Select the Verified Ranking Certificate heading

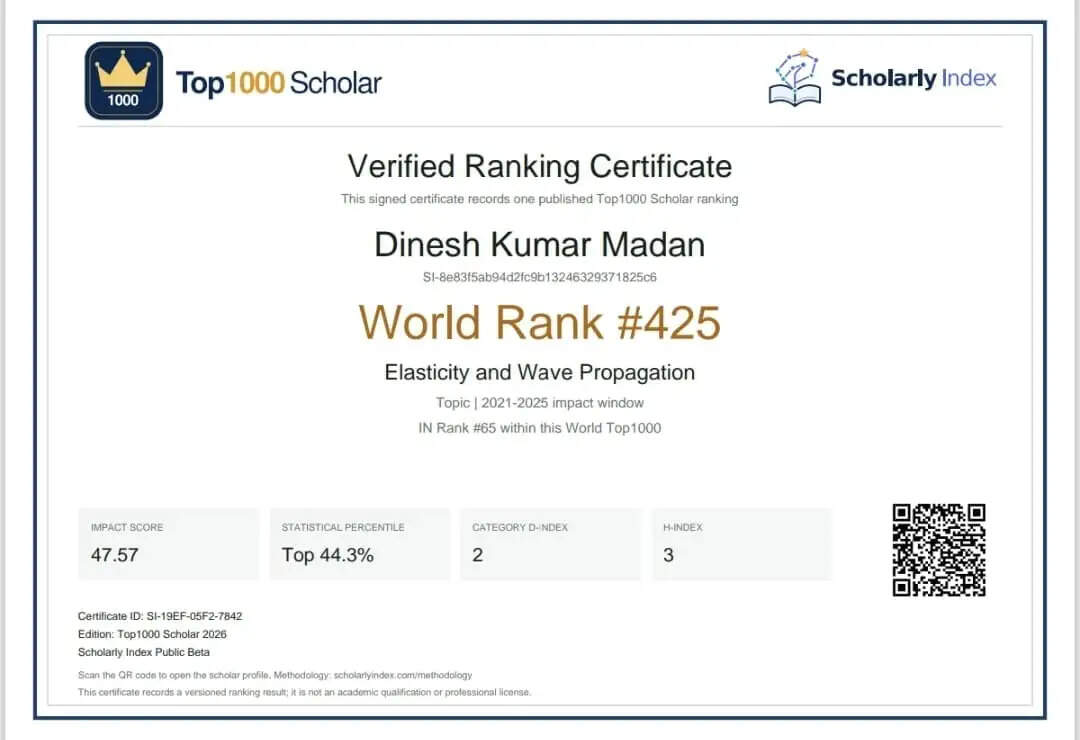click(x=539, y=166)
